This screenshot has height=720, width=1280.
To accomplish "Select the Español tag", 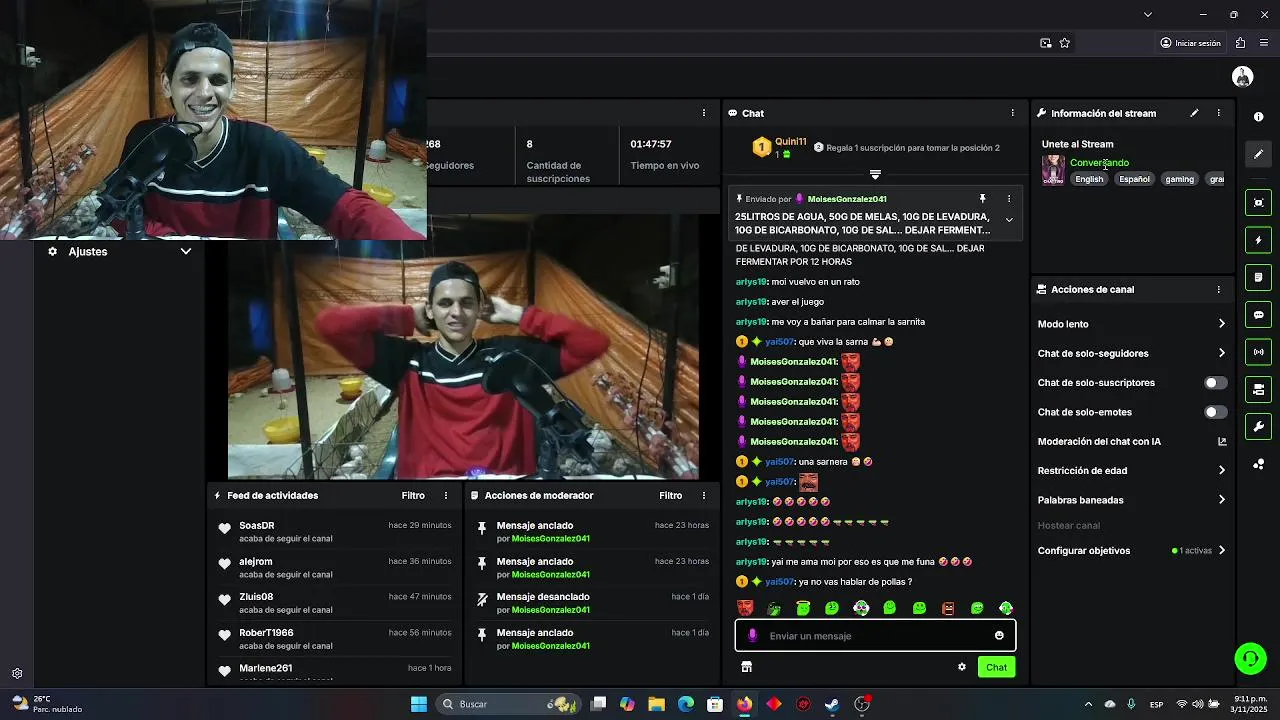I will [1134, 179].
